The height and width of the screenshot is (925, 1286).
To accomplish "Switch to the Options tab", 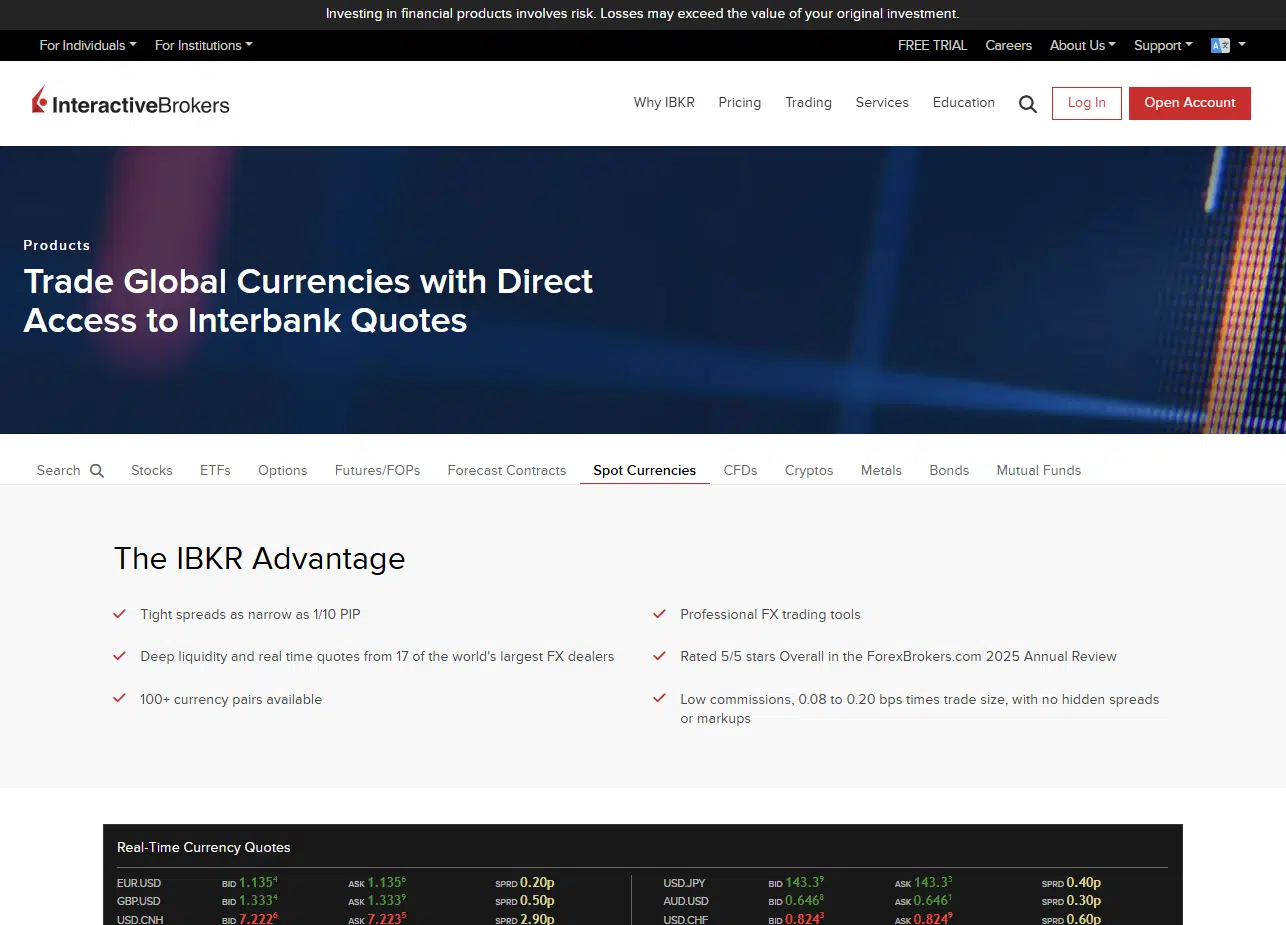I will tap(283, 470).
